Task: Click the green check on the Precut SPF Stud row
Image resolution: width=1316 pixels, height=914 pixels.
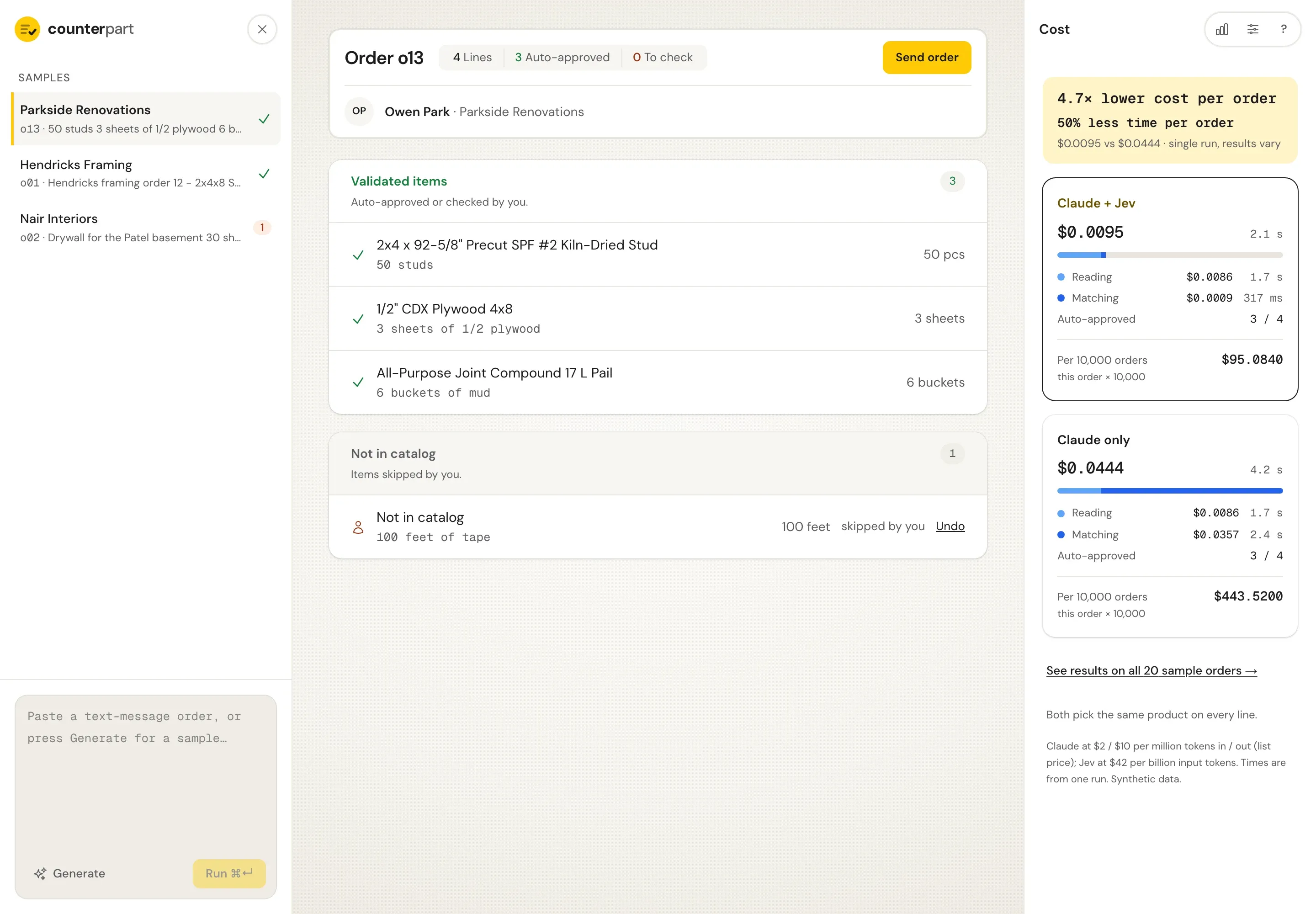Action: coord(358,255)
